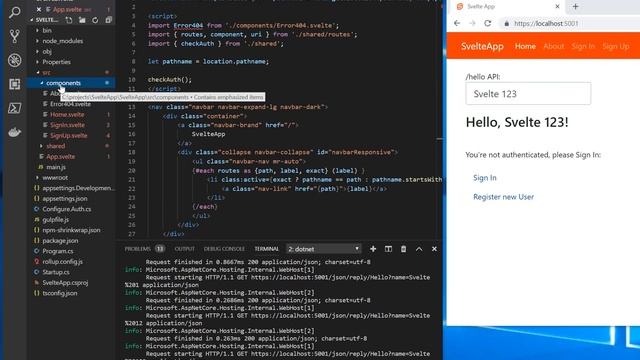
Task: Open a new browser tab
Action: point(576,7)
